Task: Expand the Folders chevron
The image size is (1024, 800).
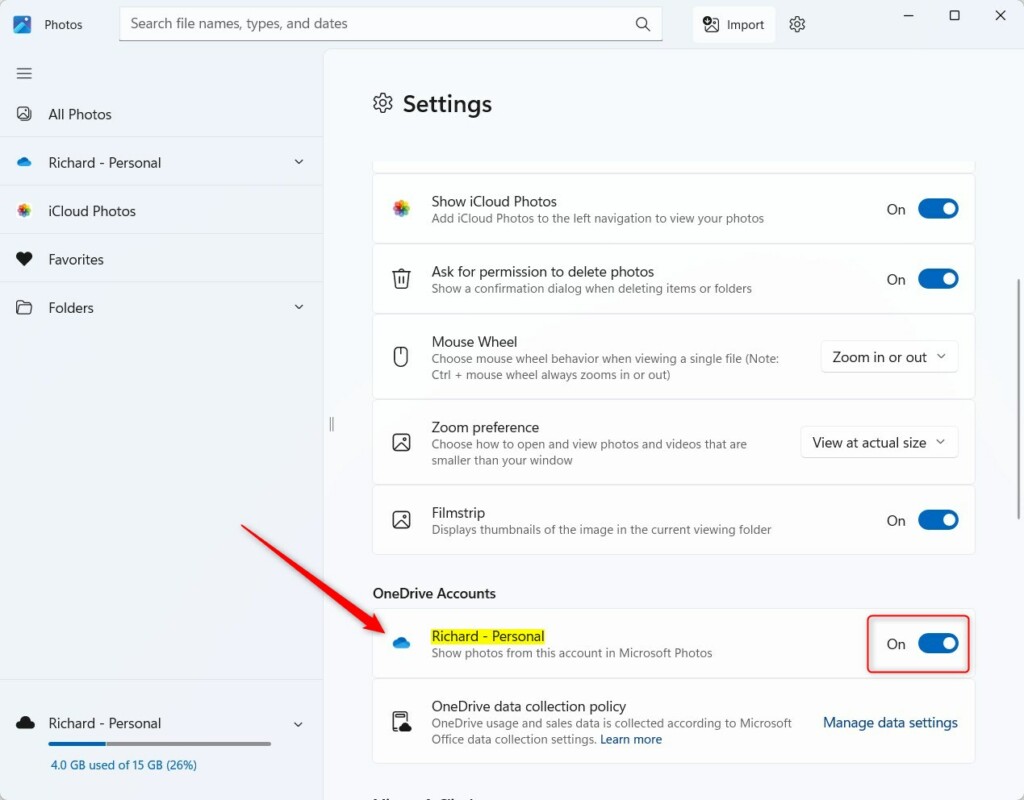Action: point(299,307)
